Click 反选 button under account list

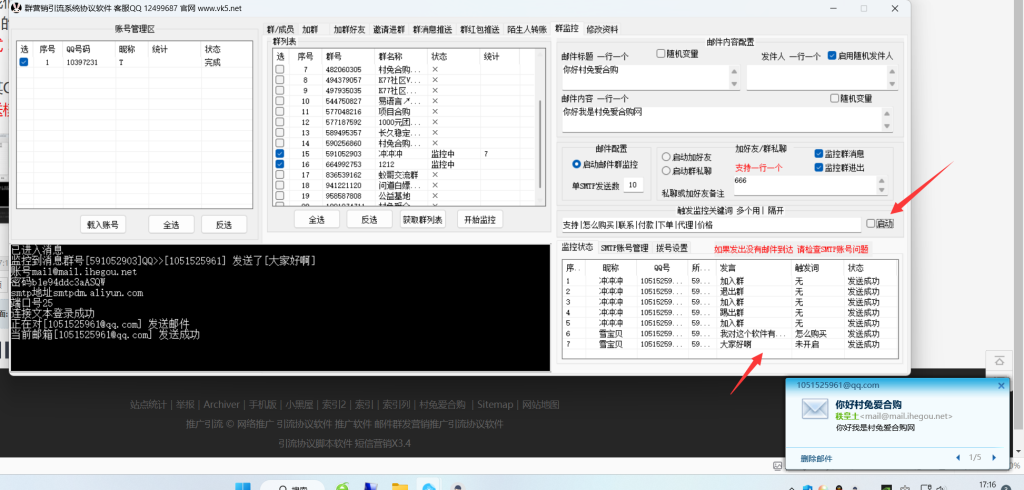pyautogui.click(x=224, y=224)
